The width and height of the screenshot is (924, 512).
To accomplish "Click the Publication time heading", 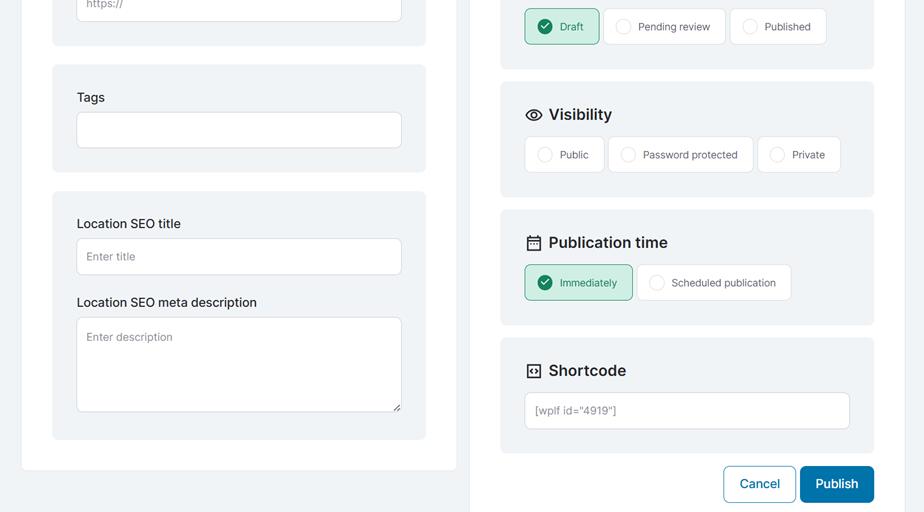I will coord(608,243).
